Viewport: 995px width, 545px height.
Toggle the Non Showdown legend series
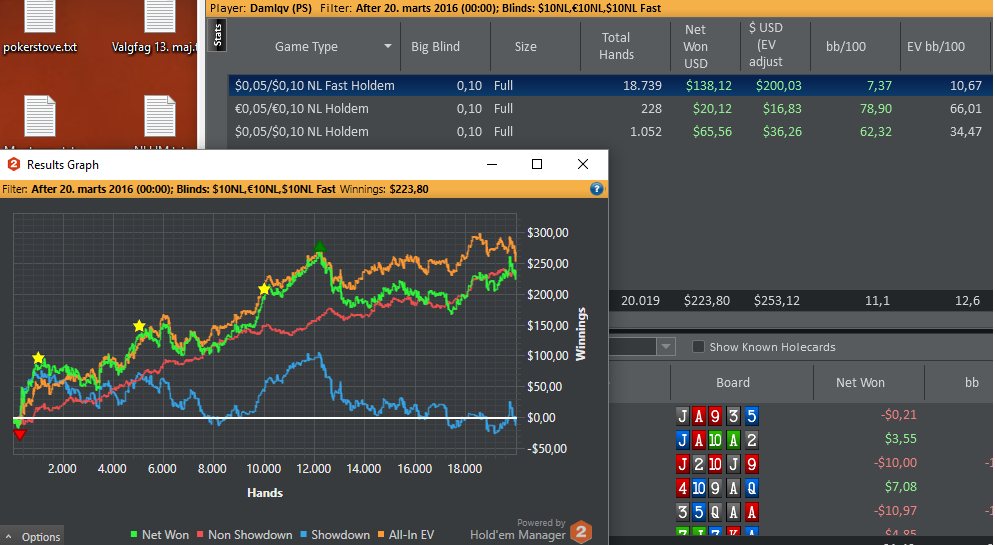click(x=244, y=535)
